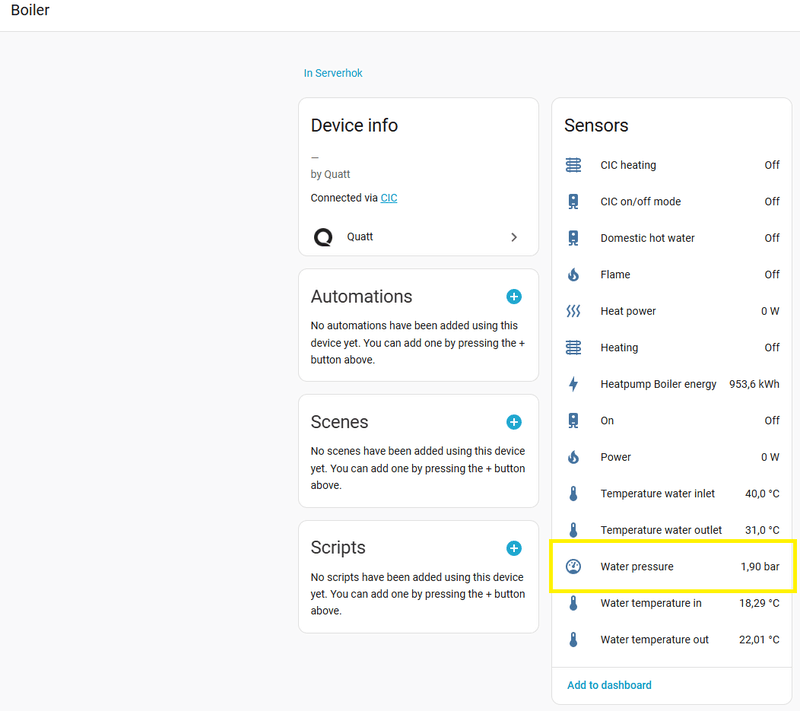The image size is (800, 711).
Task: Expand the Quatt integration chevron
Action: point(514,237)
